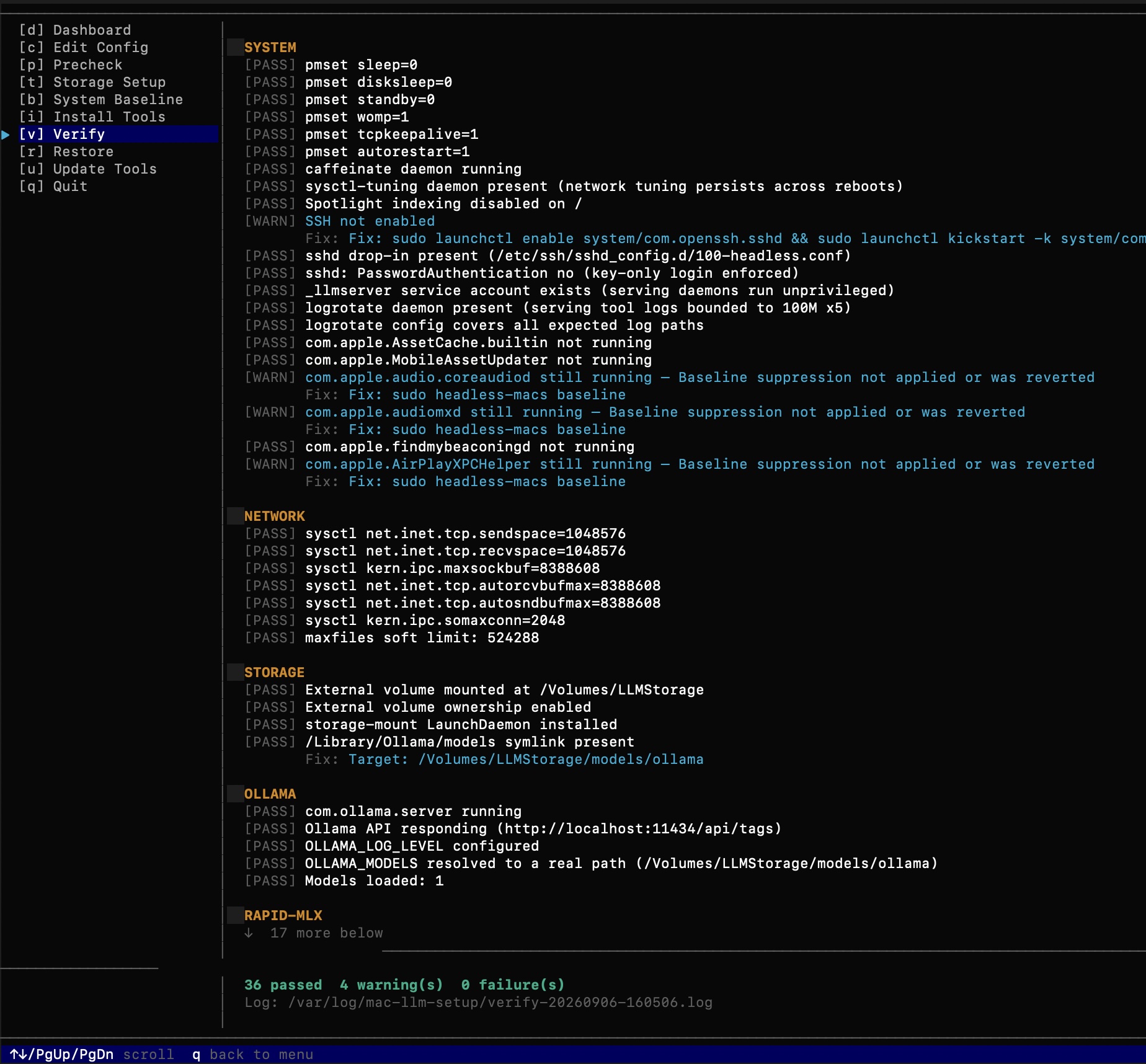Click the NETWORK section heading
The image size is (1146, 1064).
tap(275, 516)
